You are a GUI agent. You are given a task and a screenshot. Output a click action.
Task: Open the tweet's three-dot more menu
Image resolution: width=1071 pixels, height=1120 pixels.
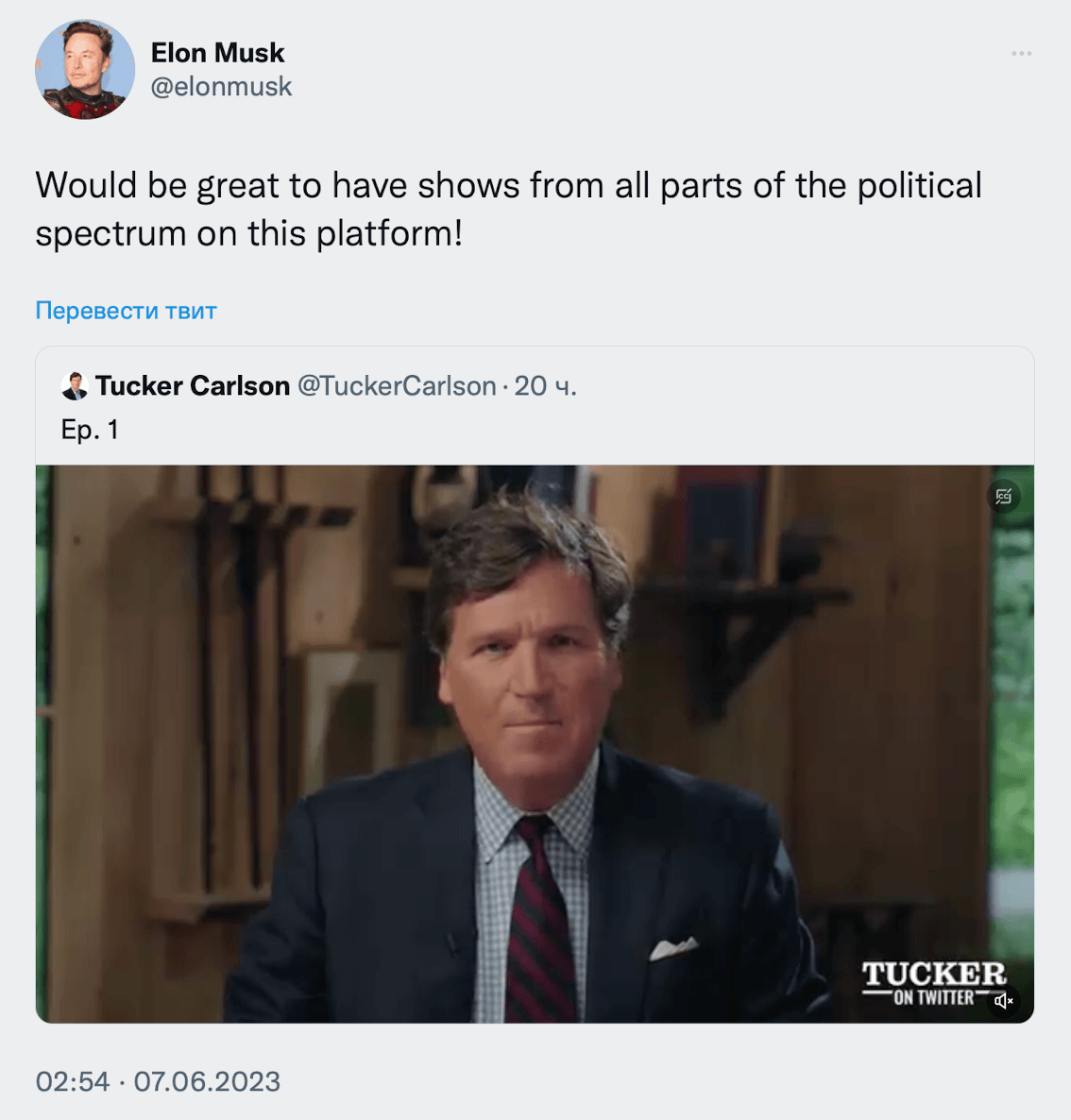tap(1021, 54)
